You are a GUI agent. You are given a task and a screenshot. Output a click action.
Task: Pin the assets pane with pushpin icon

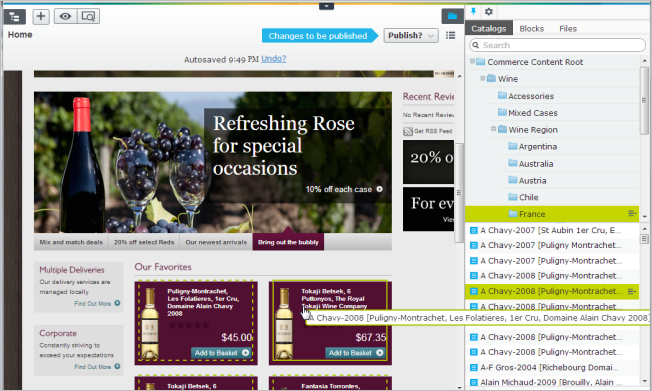click(x=473, y=11)
